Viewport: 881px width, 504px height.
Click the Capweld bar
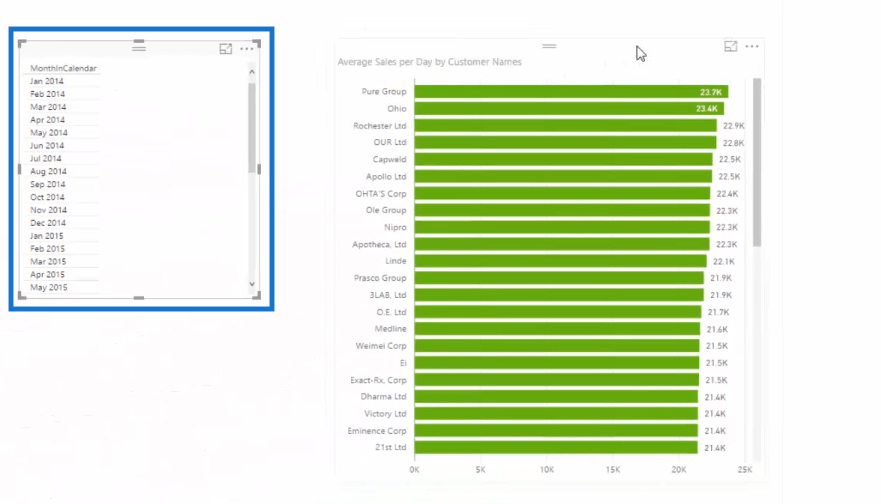(564, 159)
